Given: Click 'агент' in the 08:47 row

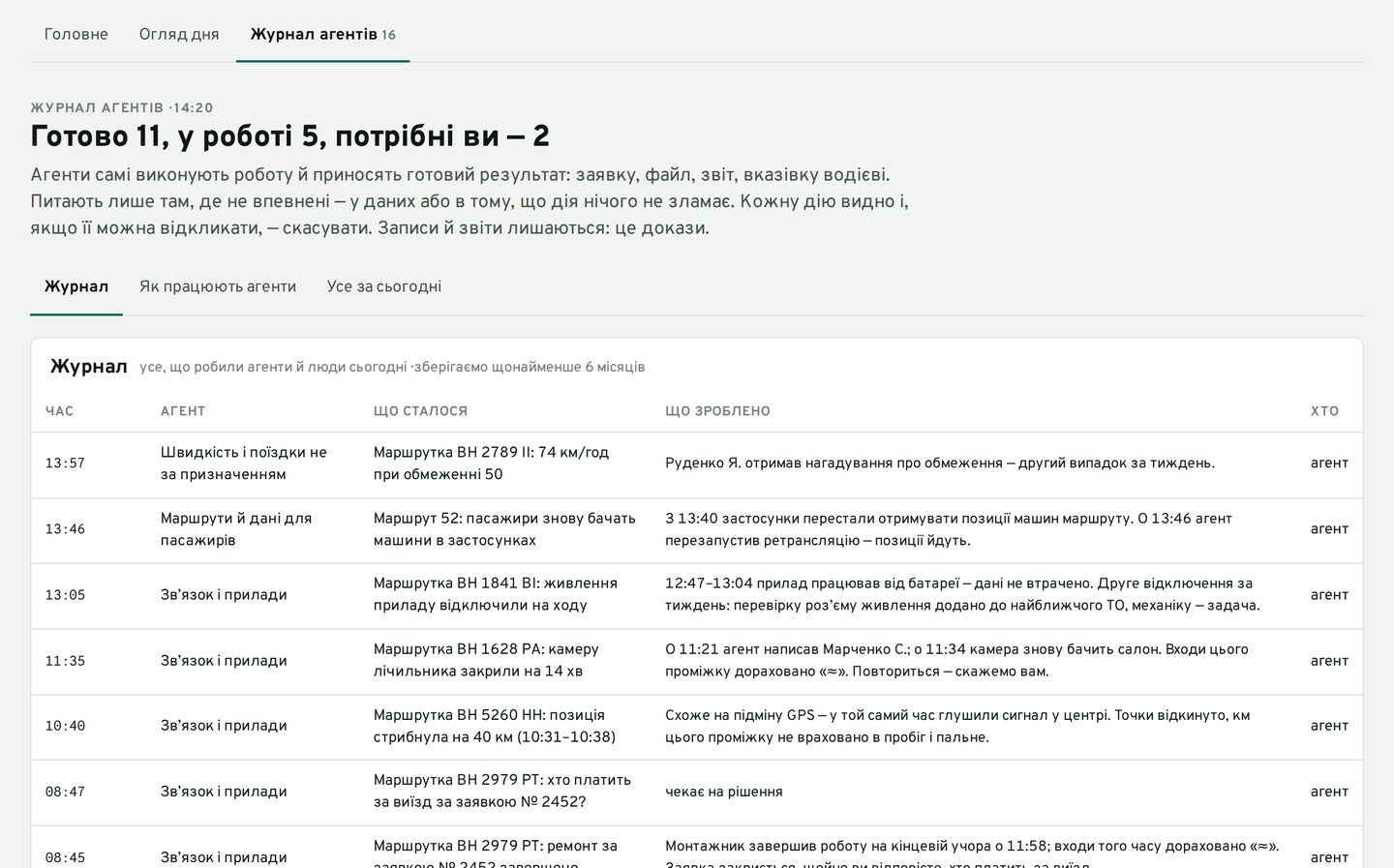Looking at the screenshot, I should point(1329,792).
